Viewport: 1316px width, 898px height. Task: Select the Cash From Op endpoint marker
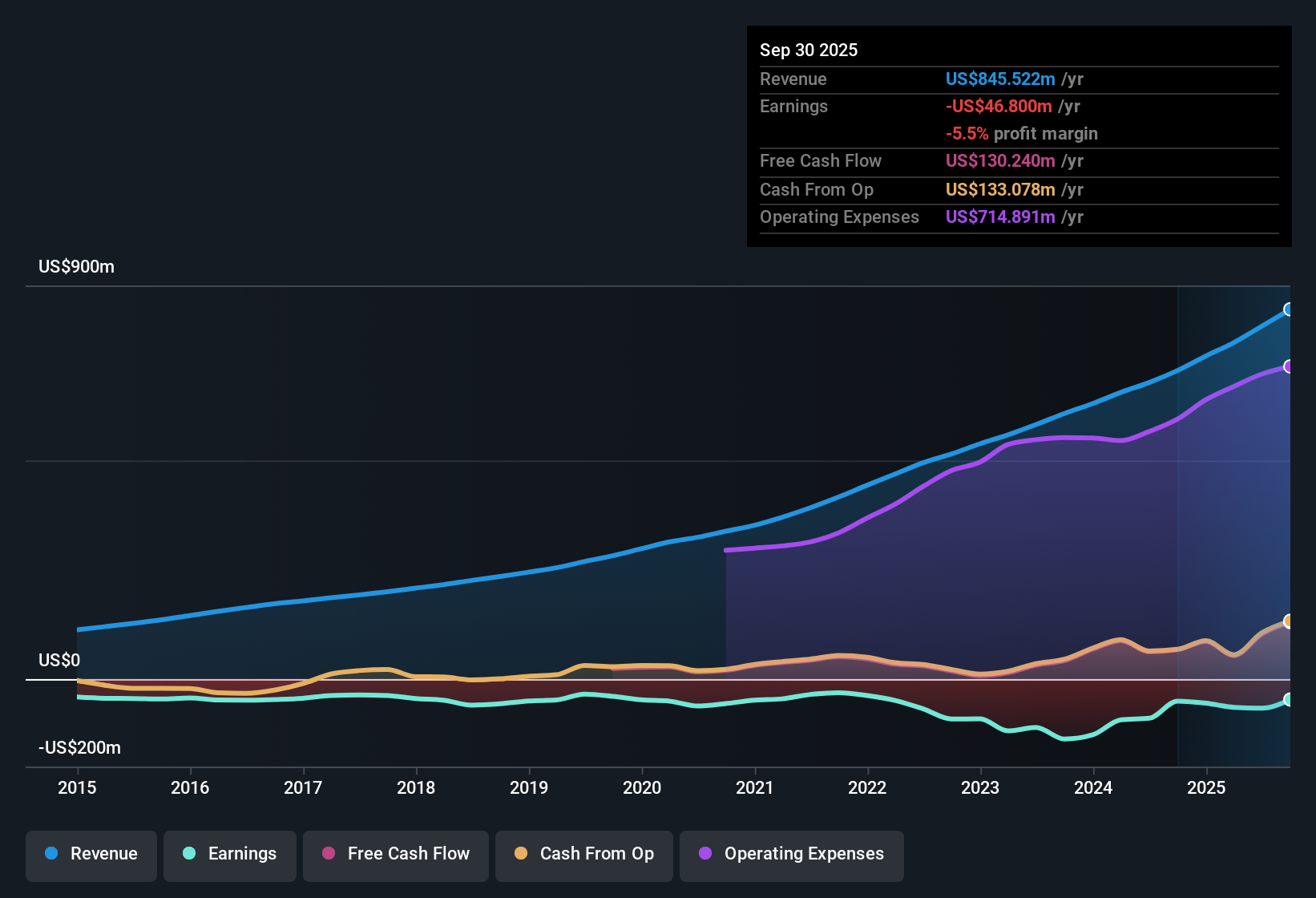(x=1289, y=620)
